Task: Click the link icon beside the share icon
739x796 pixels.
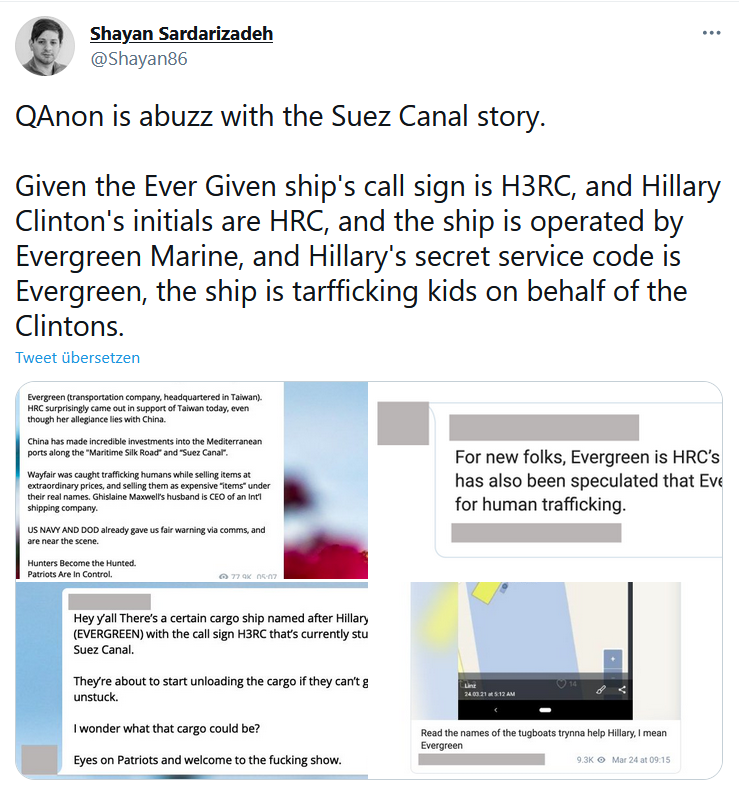Action: point(600,689)
